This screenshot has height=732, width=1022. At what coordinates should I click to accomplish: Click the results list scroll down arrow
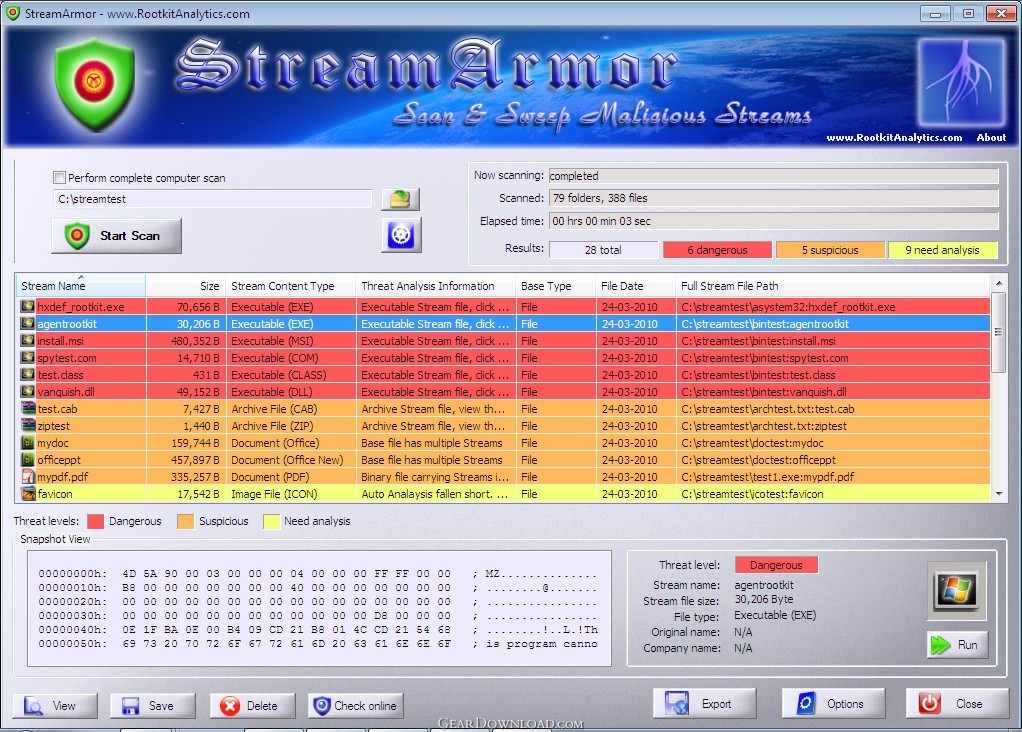[x=999, y=494]
